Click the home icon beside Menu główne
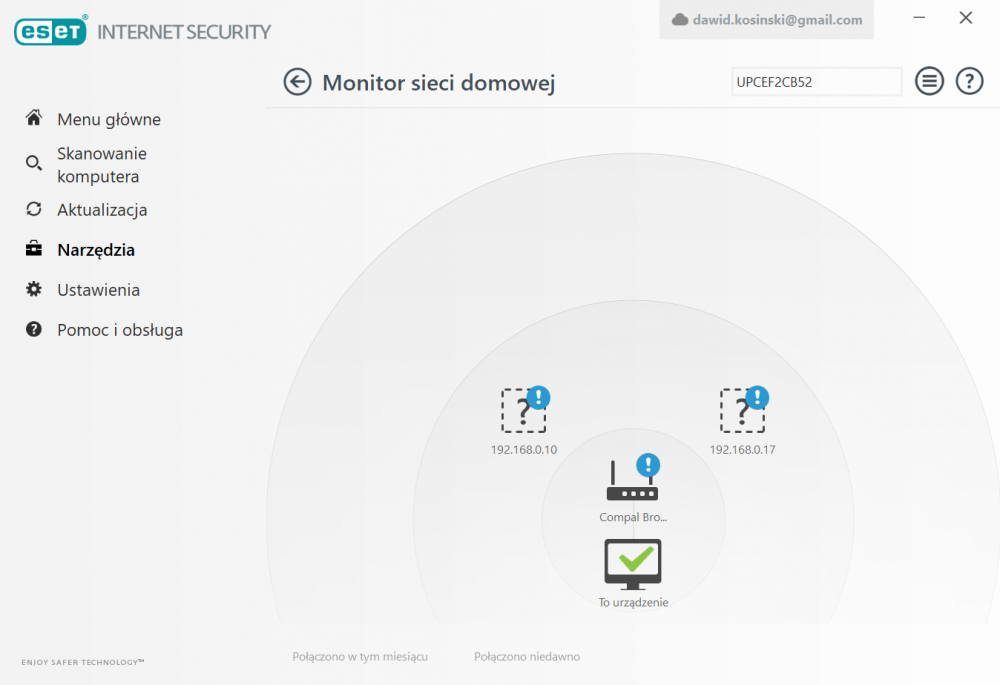The height and width of the screenshot is (685, 1000). pyautogui.click(x=34, y=118)
